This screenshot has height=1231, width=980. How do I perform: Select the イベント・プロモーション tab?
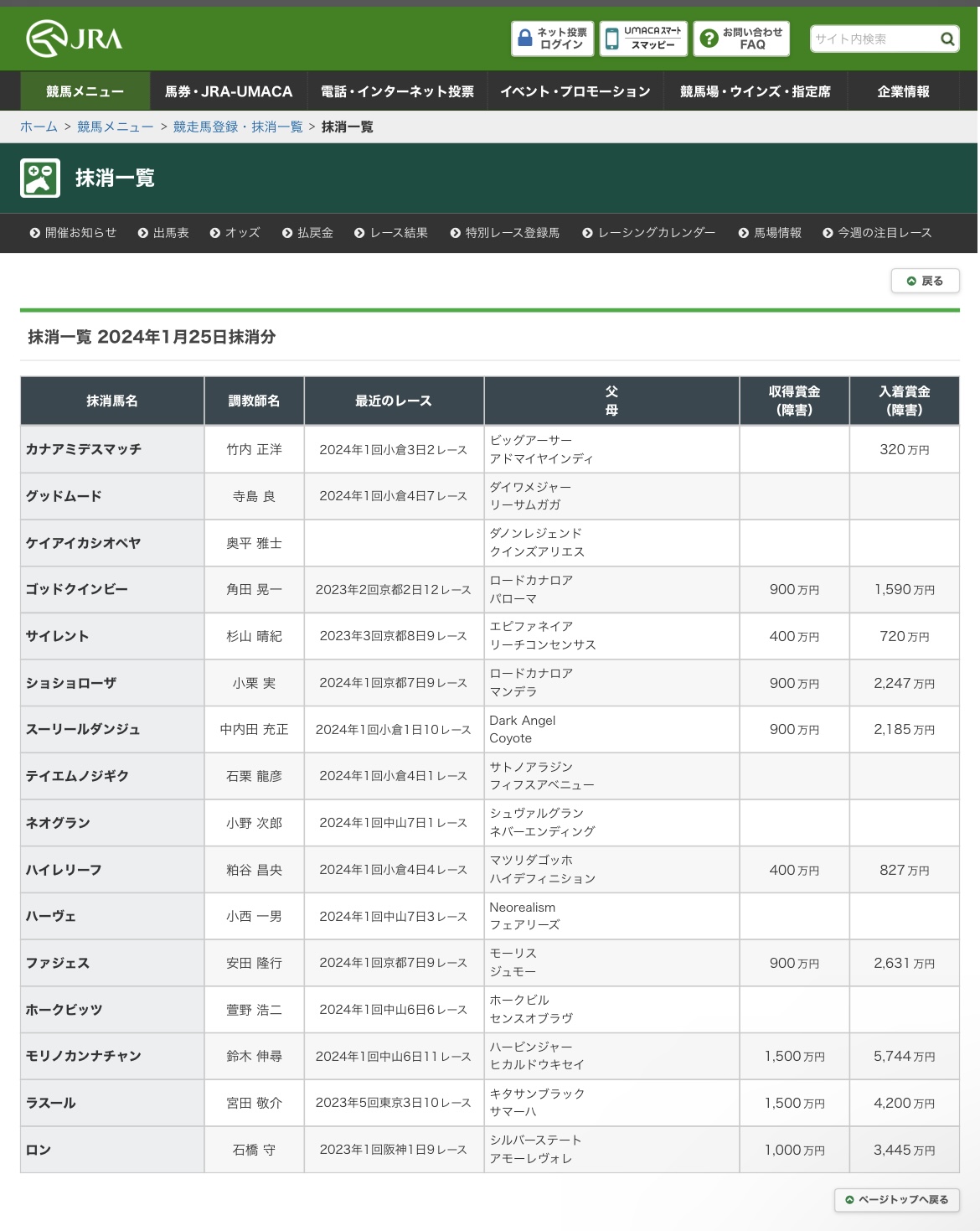click(x=575, y=91)
